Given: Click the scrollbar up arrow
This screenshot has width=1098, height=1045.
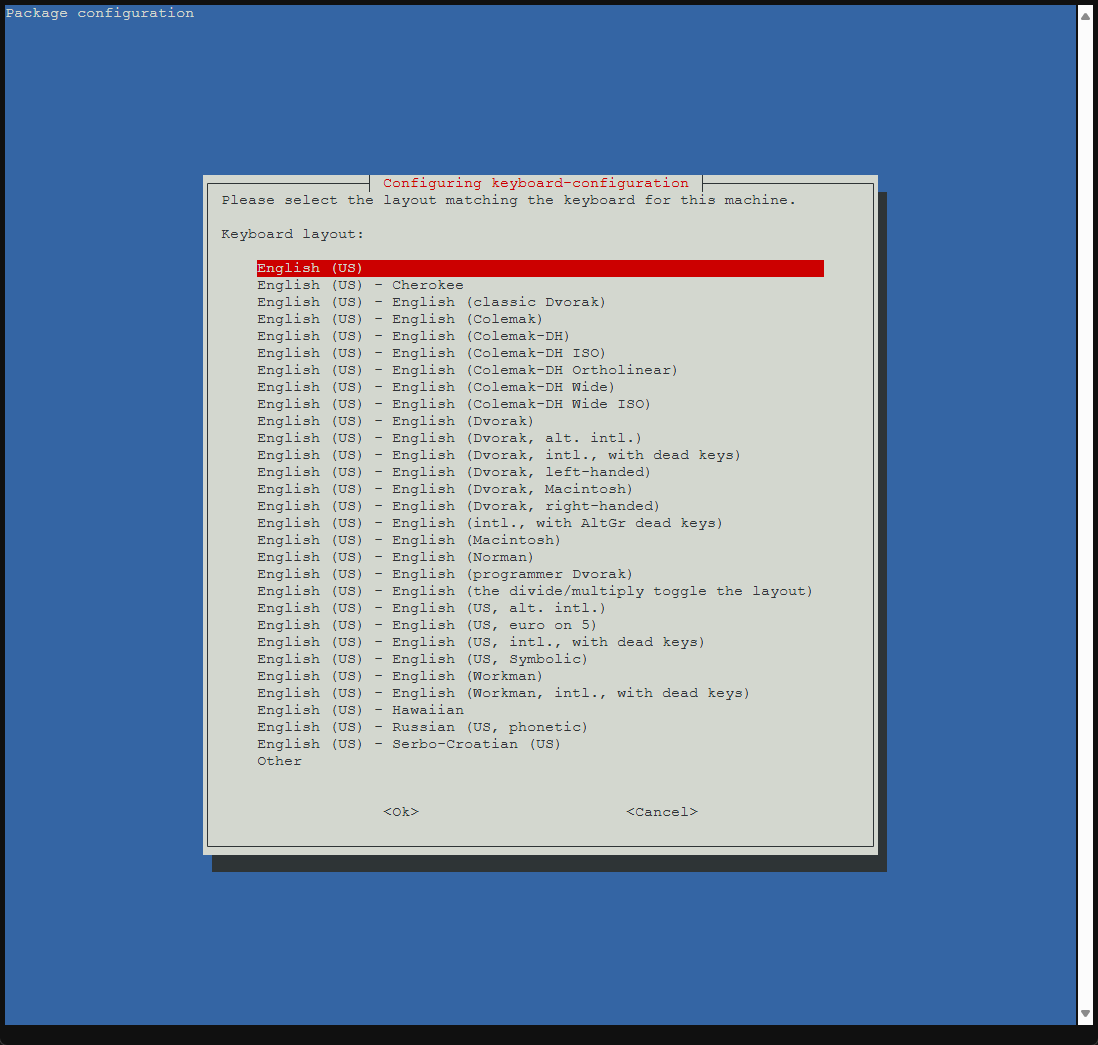Looking at the screenshot, I should tap(1086, 14).
